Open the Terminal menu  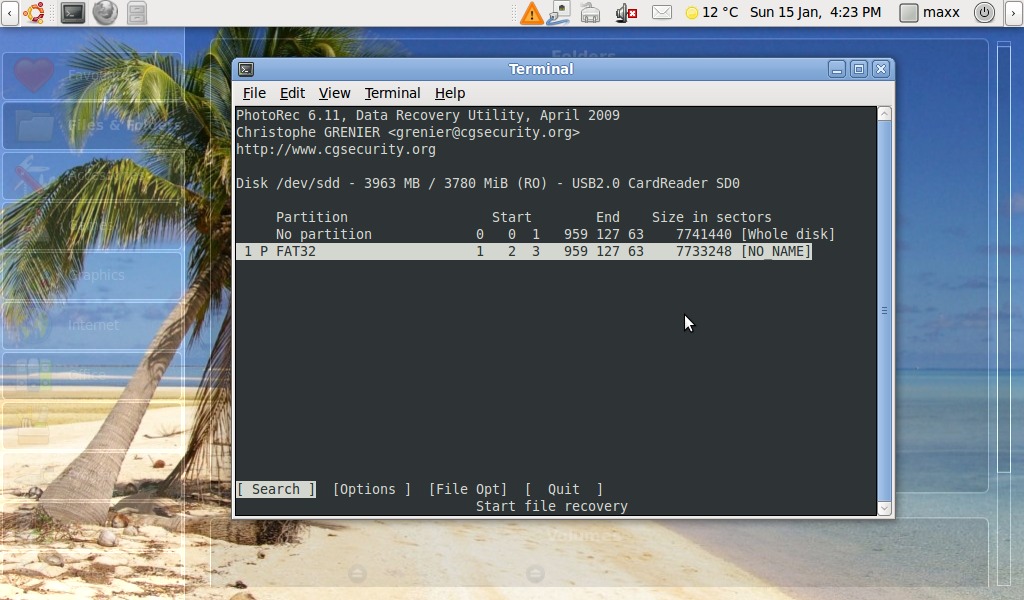392,93
